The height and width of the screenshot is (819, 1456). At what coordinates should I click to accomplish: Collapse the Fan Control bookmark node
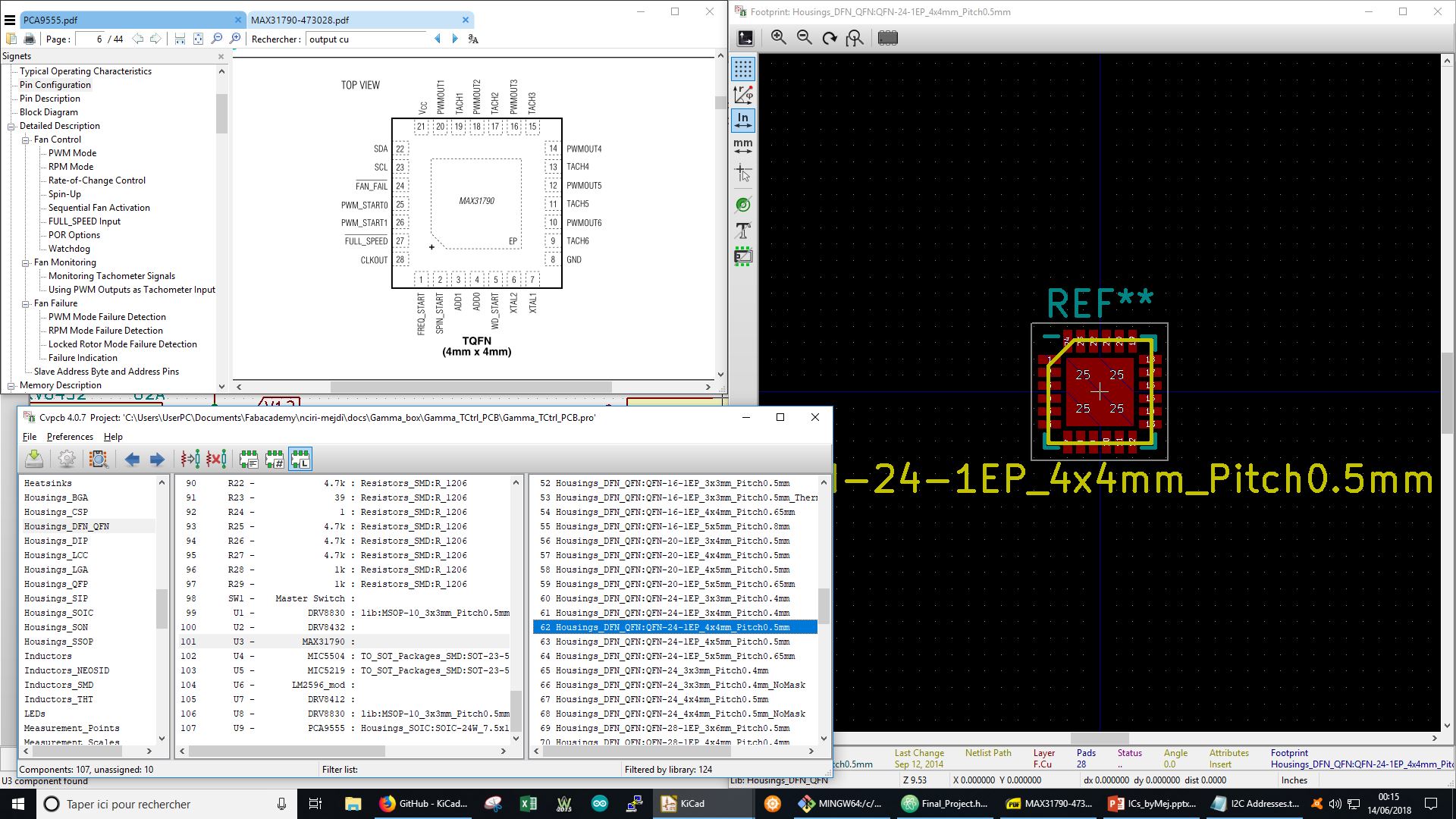pyautogui.click(x=25, y=140)
